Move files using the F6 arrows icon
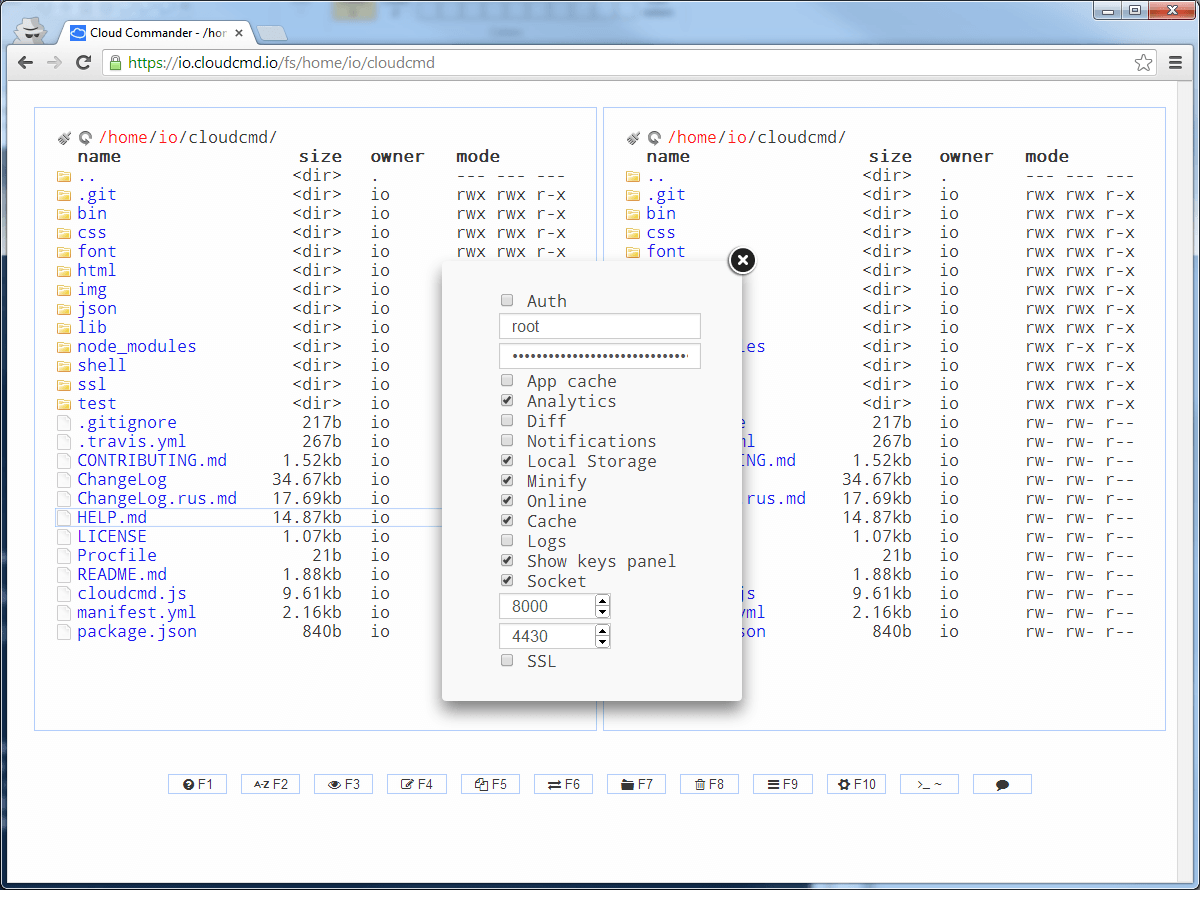This screenshot has width=1200, height=900. (x=563, y=783)
